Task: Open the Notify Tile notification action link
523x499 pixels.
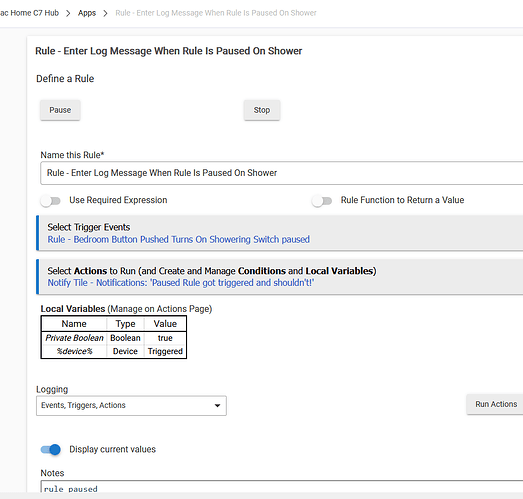Action: 180,283
